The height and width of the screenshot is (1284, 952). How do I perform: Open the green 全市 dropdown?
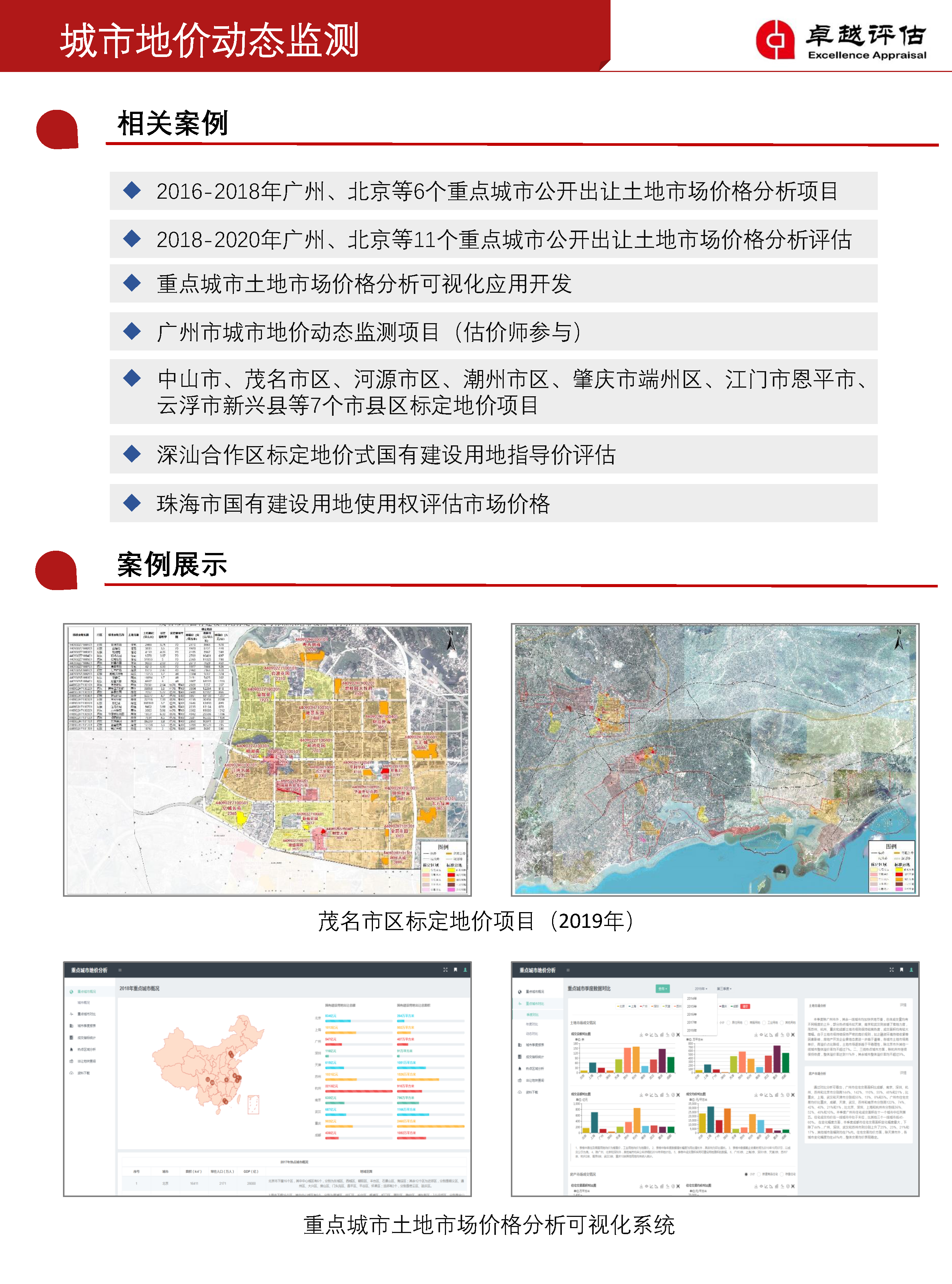tap(663, 989)
